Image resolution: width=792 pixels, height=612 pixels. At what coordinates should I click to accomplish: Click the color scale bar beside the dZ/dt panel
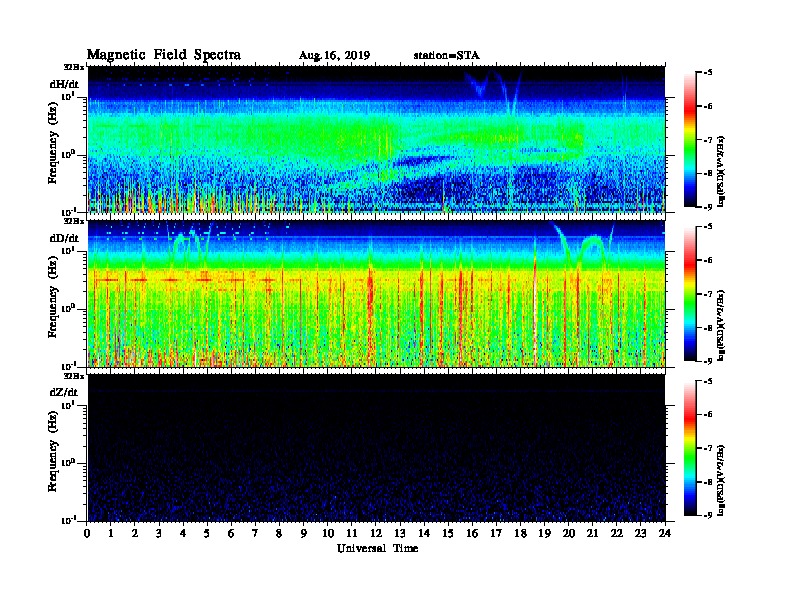(x=690, y=448)
